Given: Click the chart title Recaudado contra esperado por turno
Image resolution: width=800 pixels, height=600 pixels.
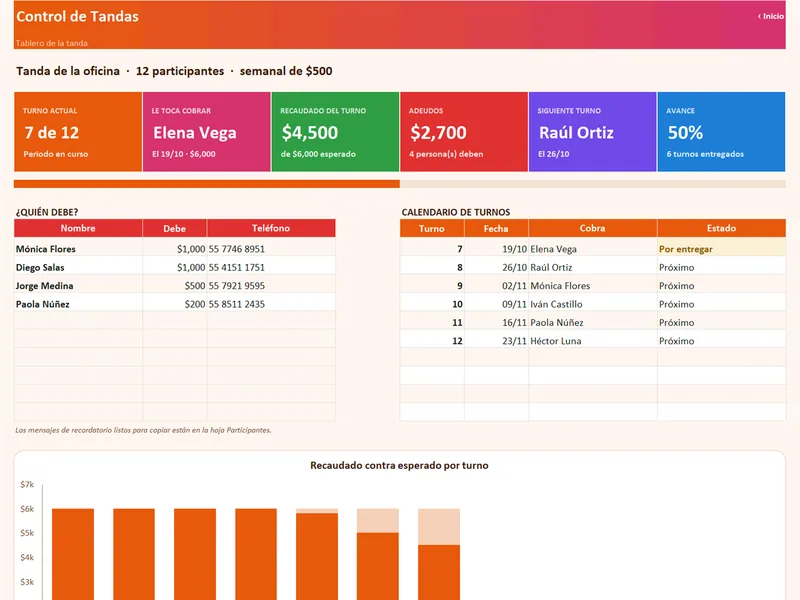Looking at the screenshot, I should coord(399,465).
